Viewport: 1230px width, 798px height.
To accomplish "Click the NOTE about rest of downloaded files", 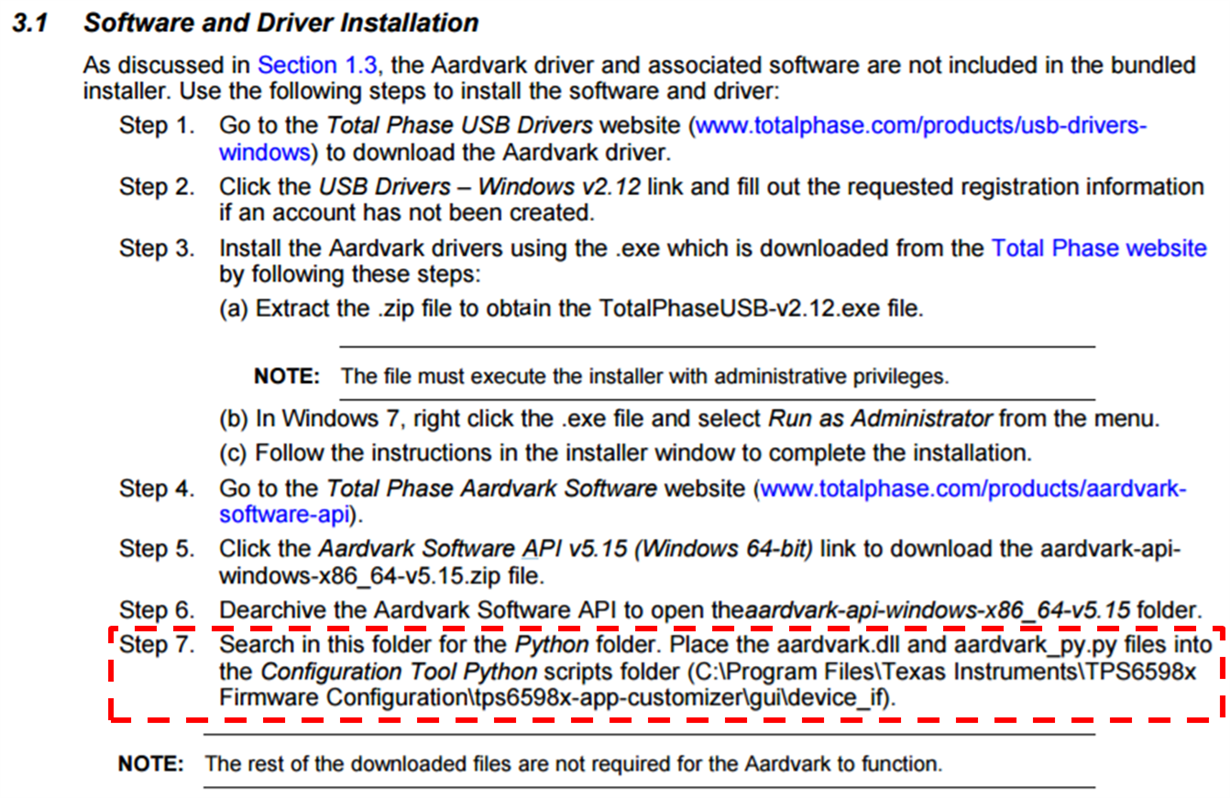I will (x=530, y=765).
